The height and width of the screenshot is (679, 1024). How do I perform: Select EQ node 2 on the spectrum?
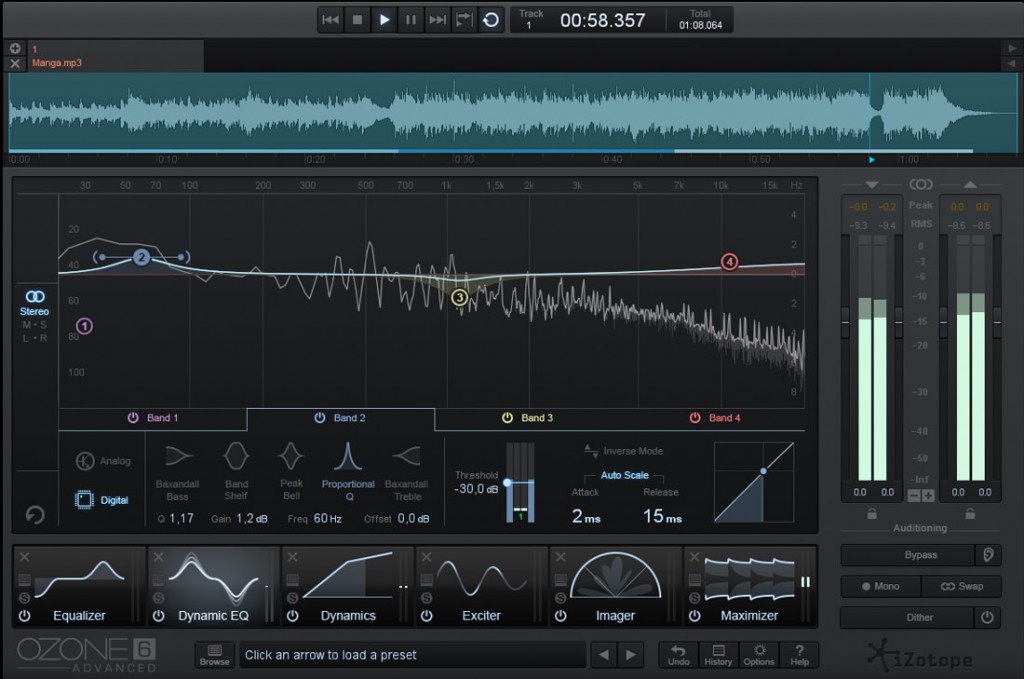(x=141, y=257)
